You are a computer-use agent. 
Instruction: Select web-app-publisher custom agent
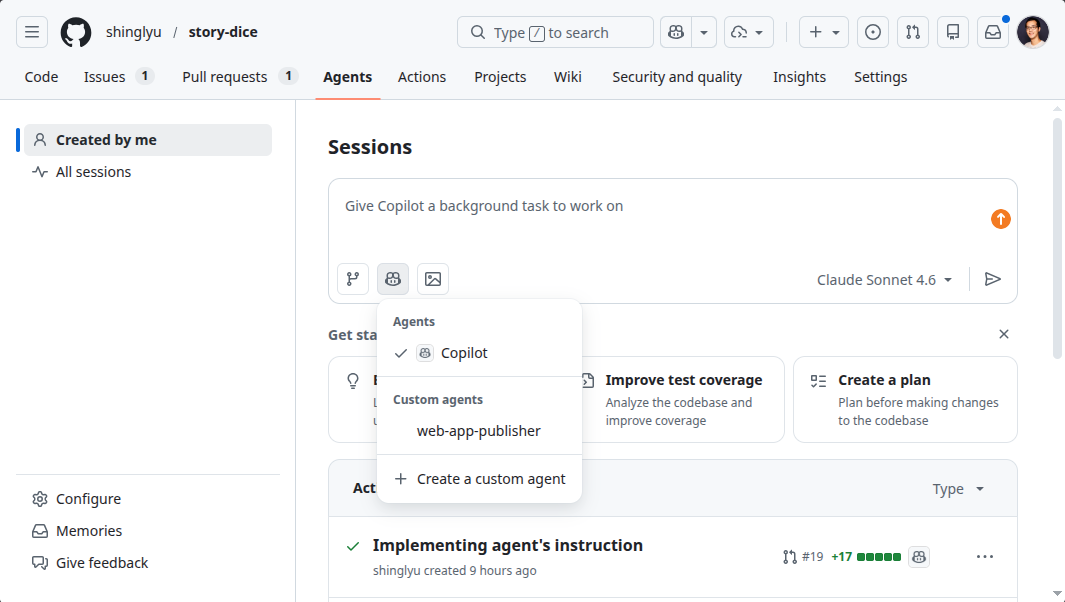point(480,431)
